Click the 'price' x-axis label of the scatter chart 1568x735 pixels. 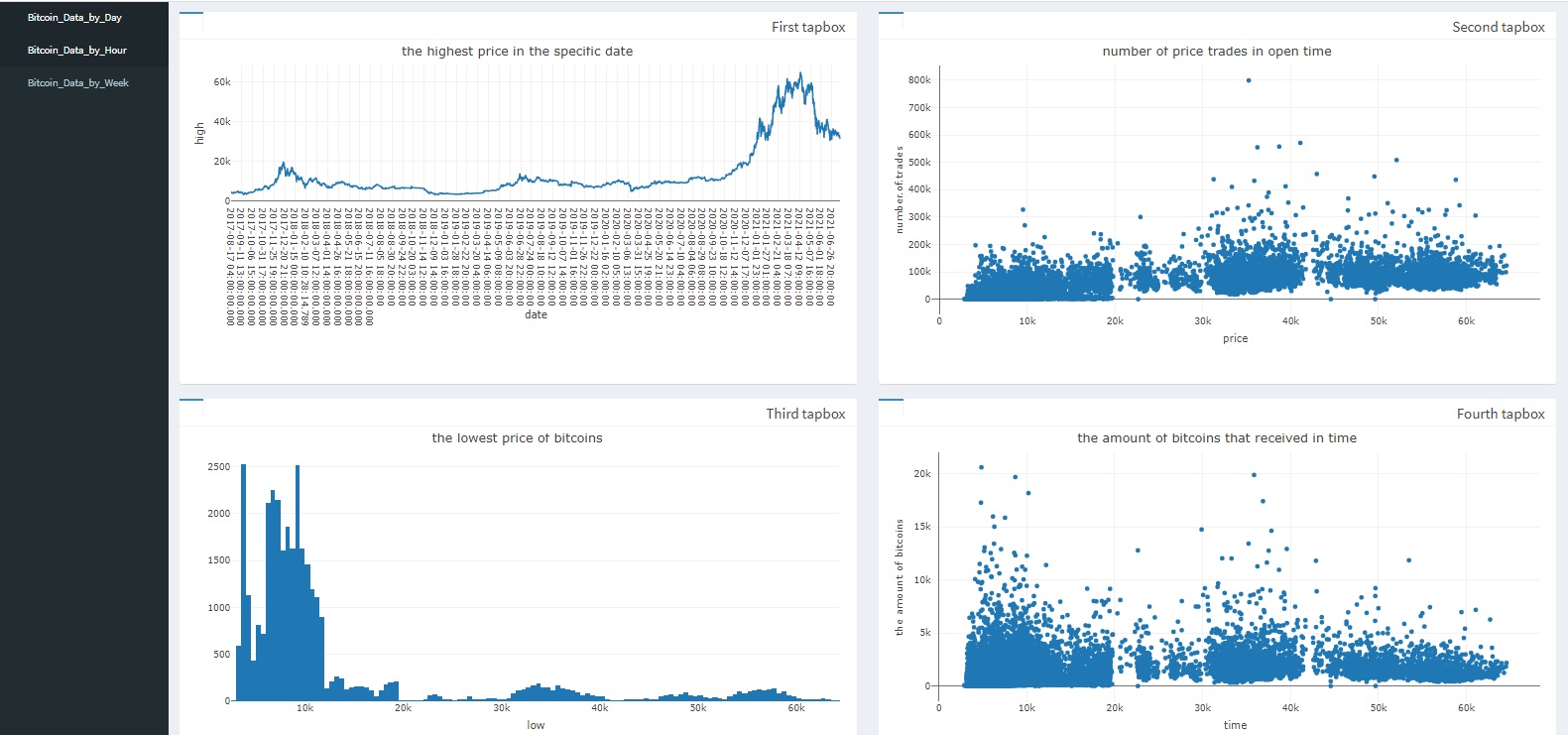pos(1236,339)
